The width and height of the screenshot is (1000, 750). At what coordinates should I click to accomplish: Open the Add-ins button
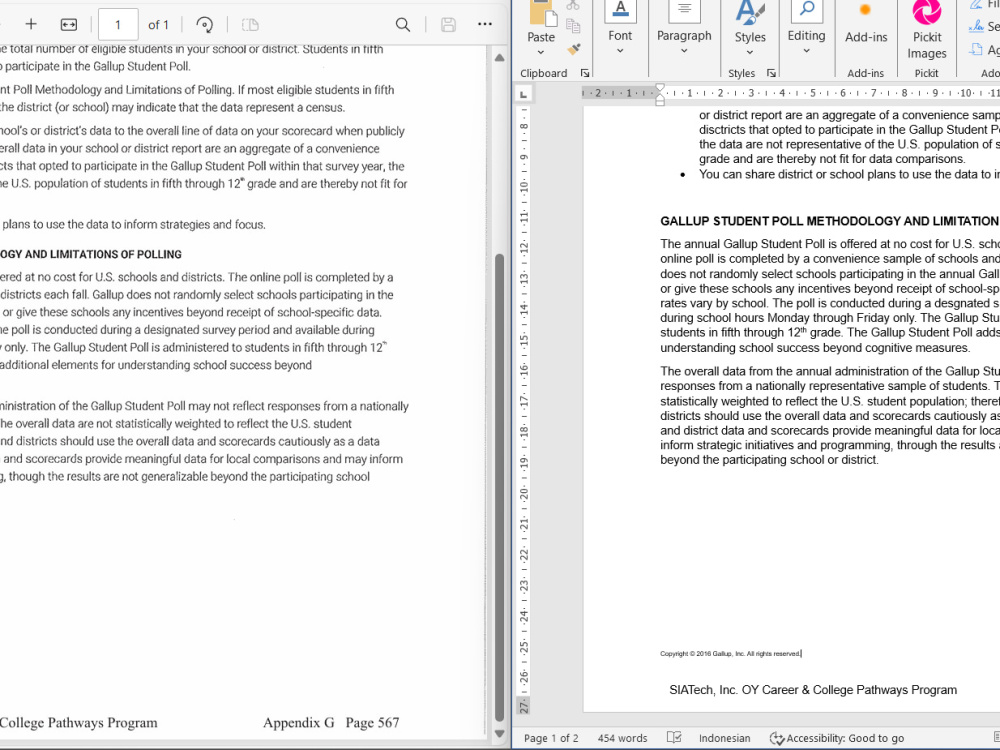tap(865, 22)
